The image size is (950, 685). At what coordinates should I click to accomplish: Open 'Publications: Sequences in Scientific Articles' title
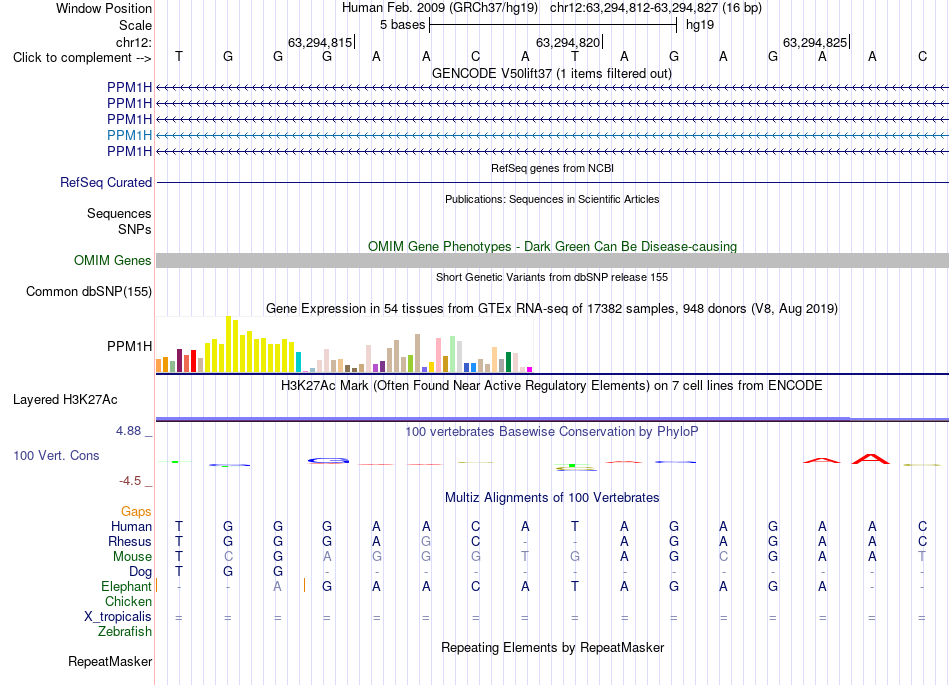(552, 199)
